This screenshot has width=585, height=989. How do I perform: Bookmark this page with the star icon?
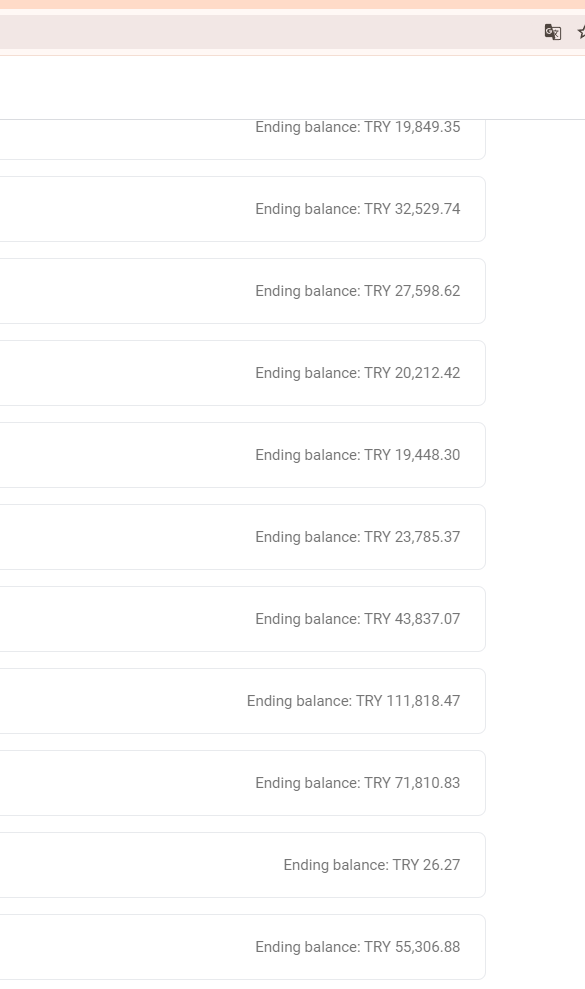pyautogui.click(x=581, y=32)
